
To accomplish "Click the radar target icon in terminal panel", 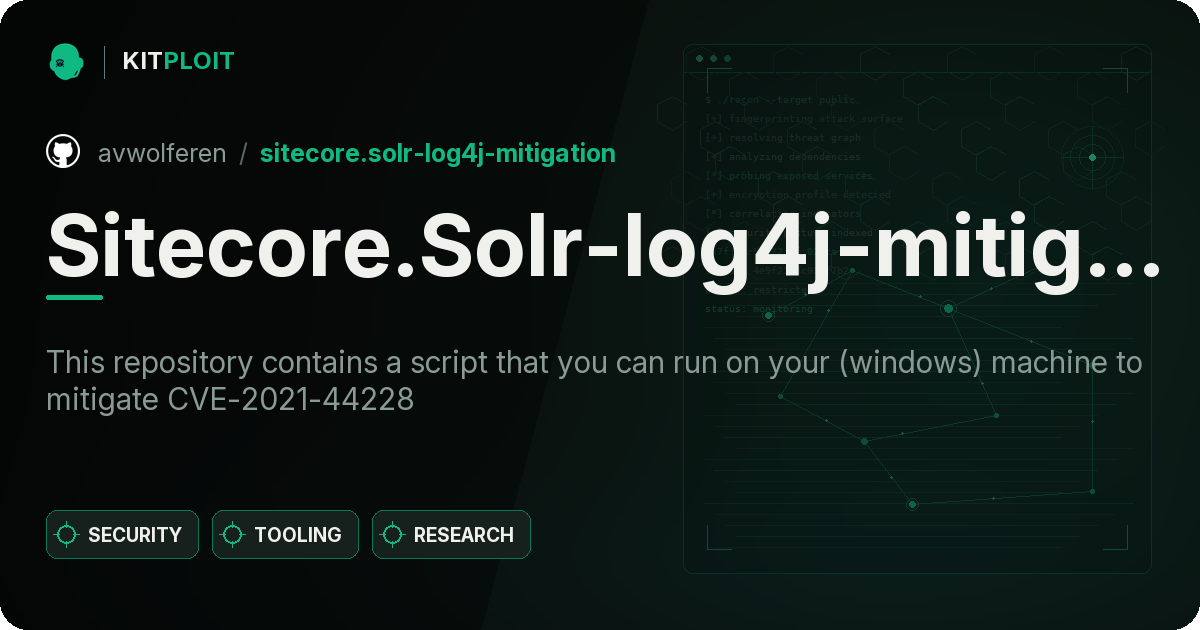I will (1092, 157).
